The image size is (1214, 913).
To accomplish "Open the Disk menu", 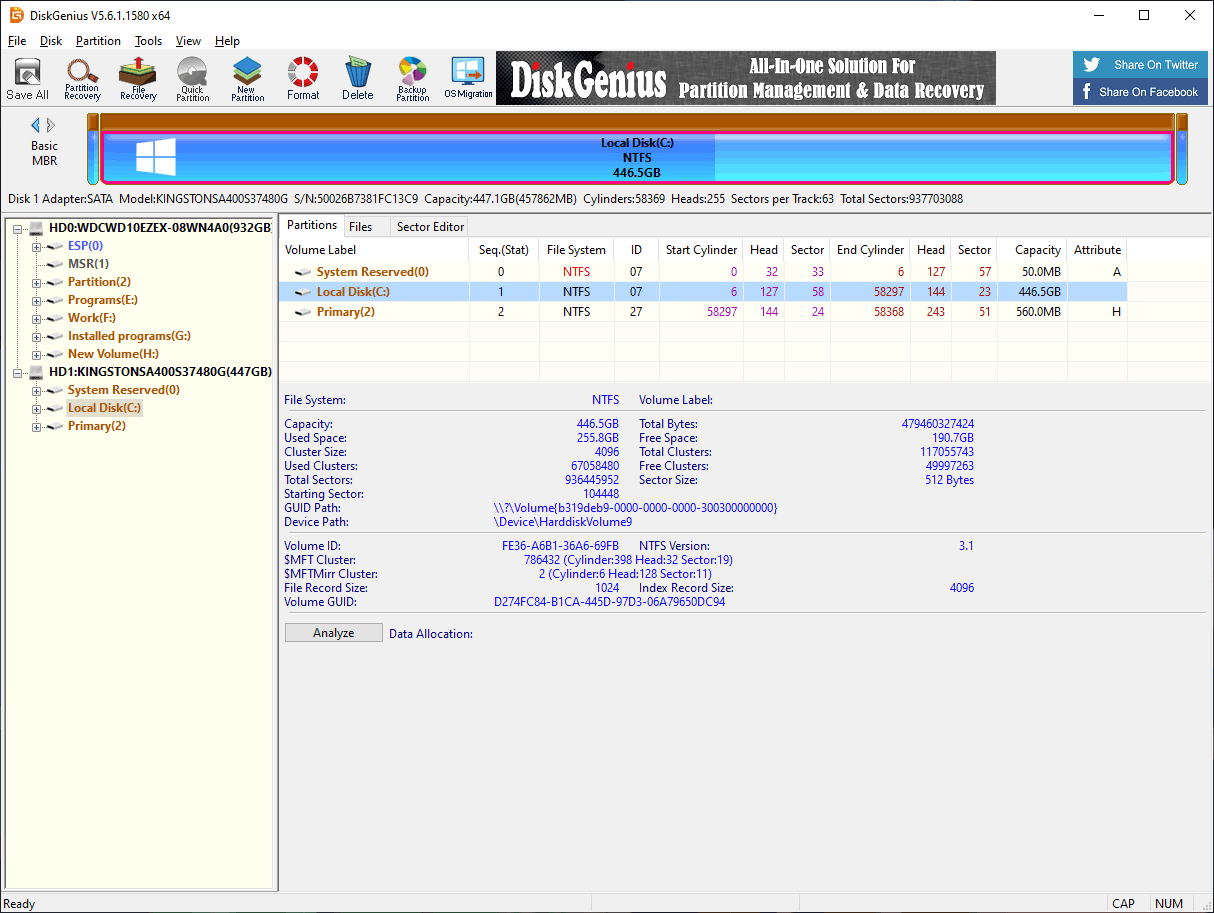I will pyautogui.click(x=51, y=41).
